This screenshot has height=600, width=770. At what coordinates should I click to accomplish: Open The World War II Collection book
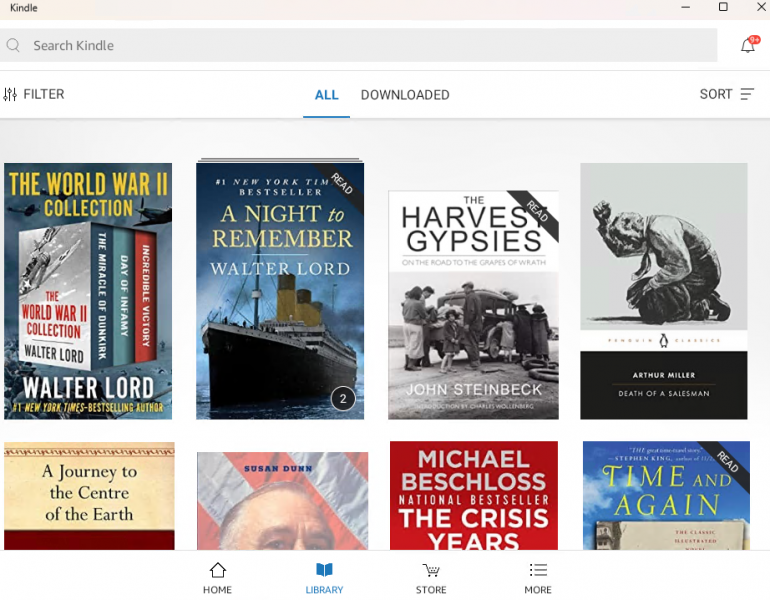pos(88,291)
